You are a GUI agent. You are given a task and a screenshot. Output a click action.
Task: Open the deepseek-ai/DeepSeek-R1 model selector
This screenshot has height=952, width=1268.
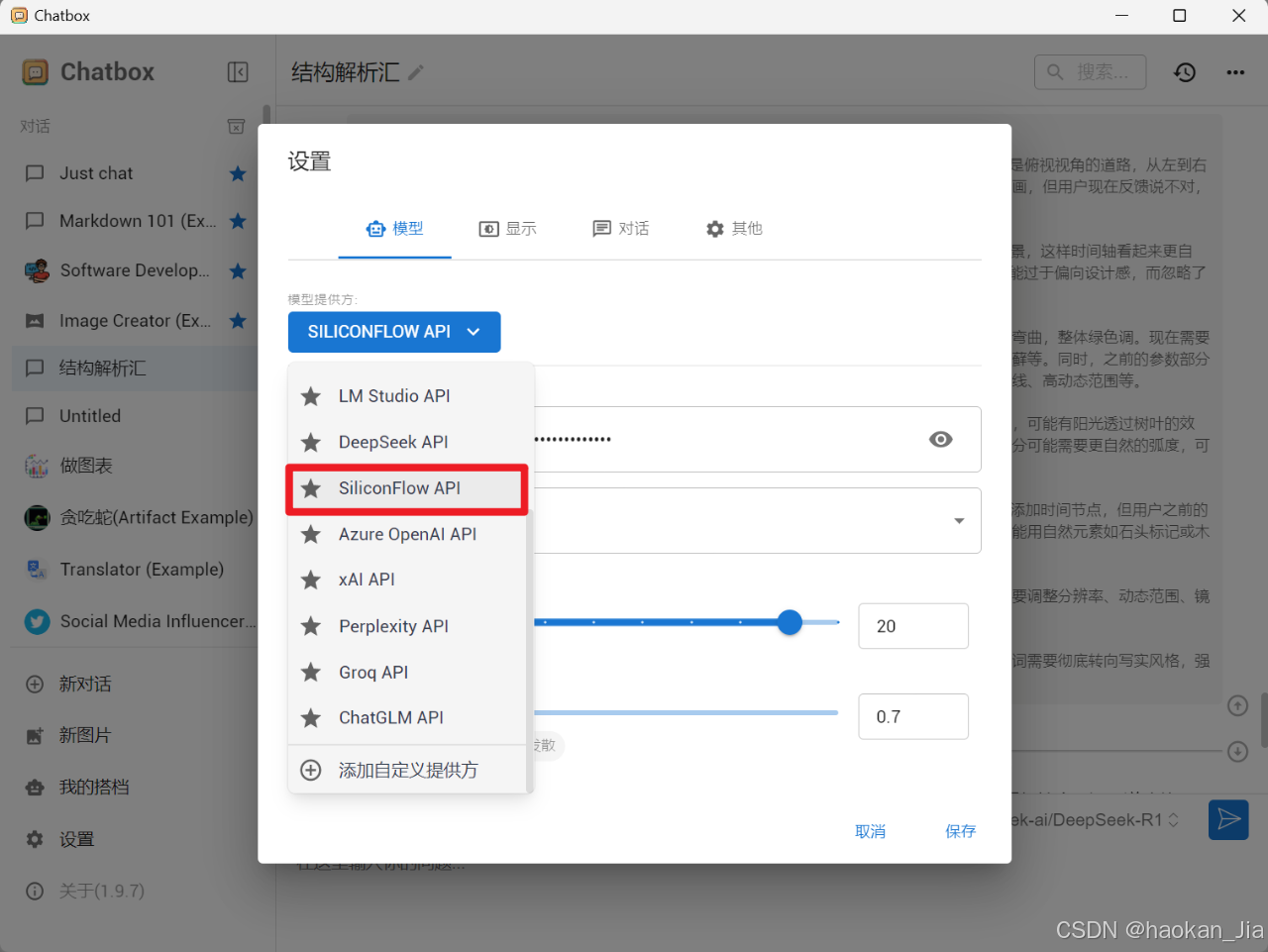coord(1096,820)
